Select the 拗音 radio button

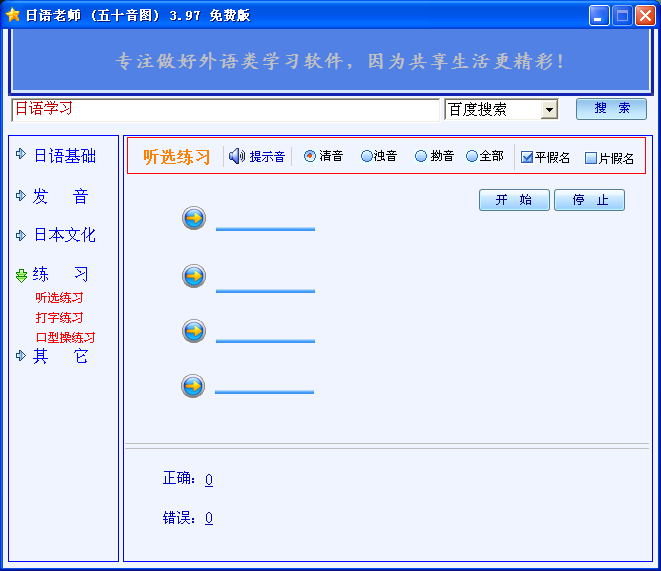[x=421, y=156]
